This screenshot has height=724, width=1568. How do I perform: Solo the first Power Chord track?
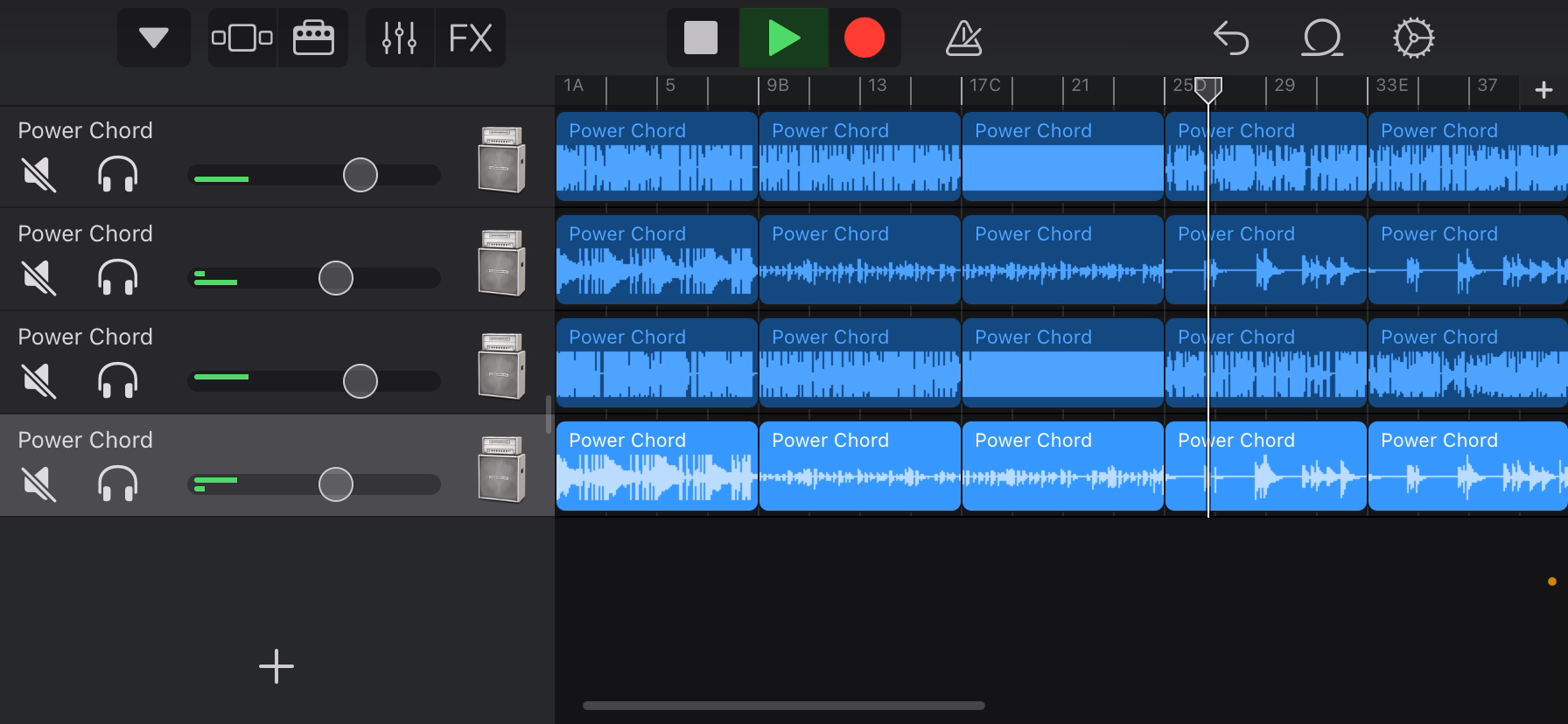tap(118, 174)
